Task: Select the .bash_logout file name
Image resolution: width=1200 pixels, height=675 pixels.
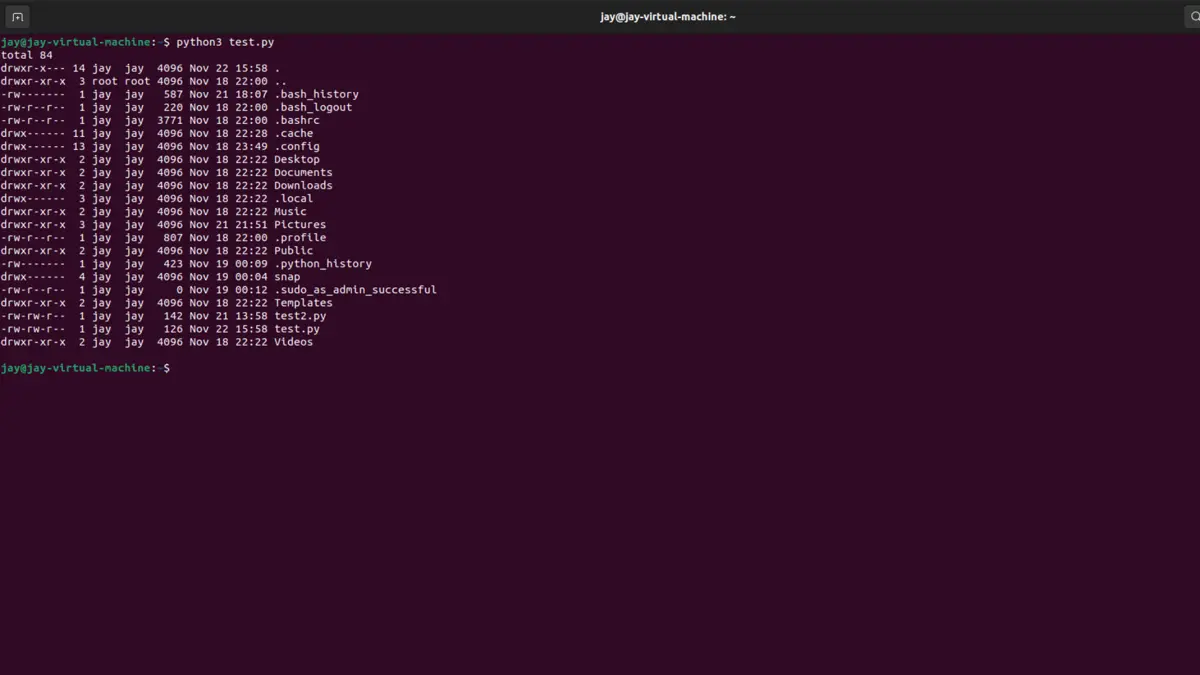Action: point(313,107)
